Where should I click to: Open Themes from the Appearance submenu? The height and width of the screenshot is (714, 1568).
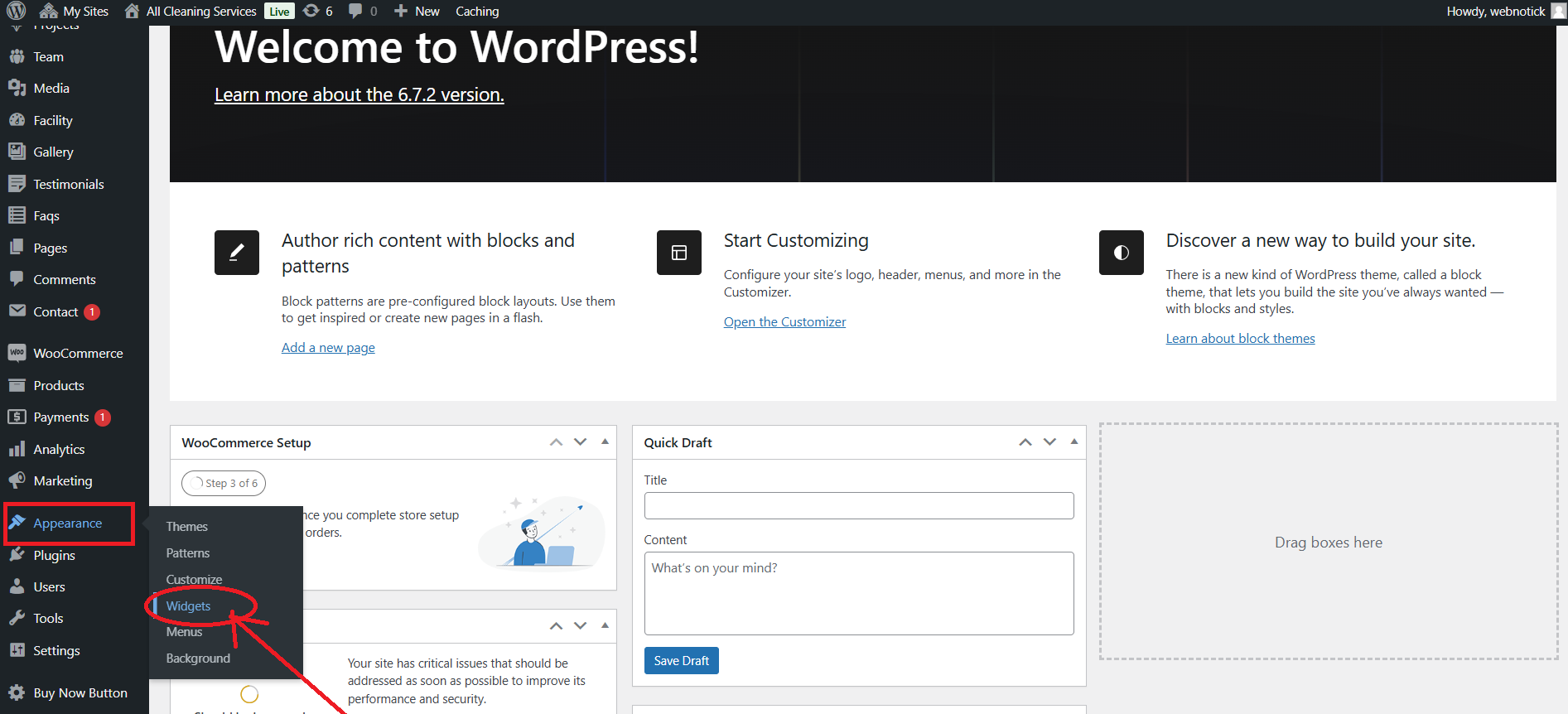pyautogui.click(x=186, y=526)
